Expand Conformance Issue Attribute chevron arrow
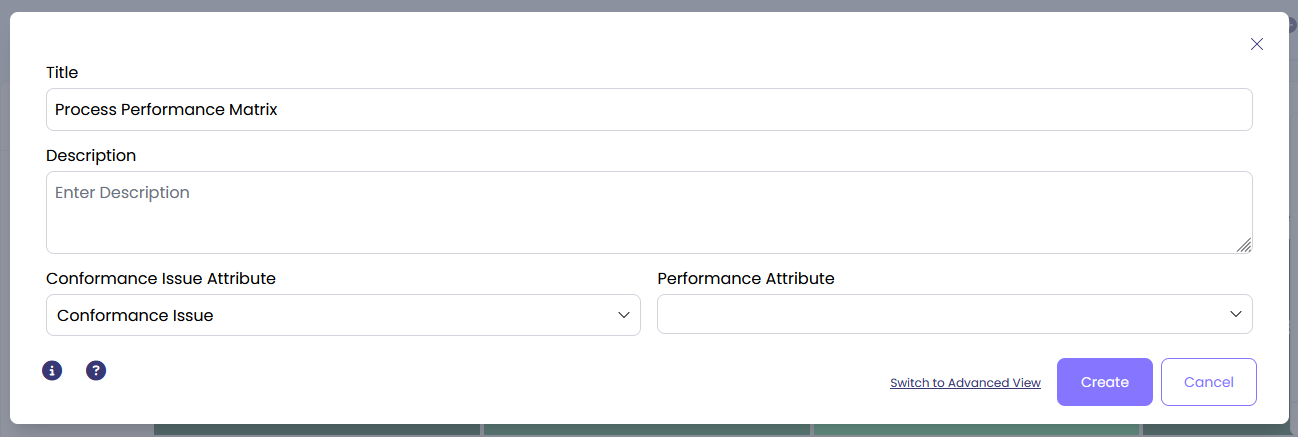Image resolution: width=1298 pixels, height=437 pixels. click(624, 315)
